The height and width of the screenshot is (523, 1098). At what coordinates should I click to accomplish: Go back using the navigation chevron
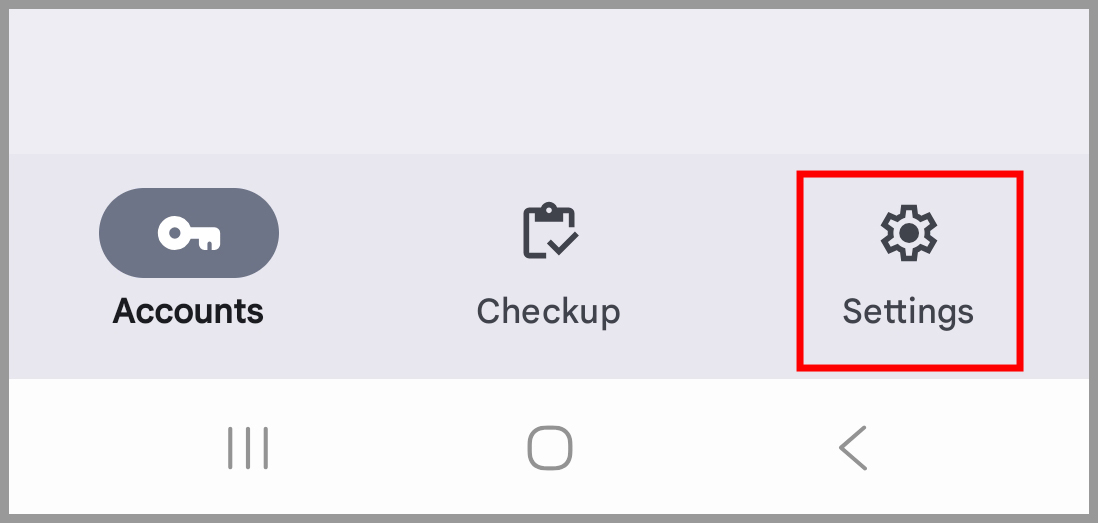pos(854,447)
